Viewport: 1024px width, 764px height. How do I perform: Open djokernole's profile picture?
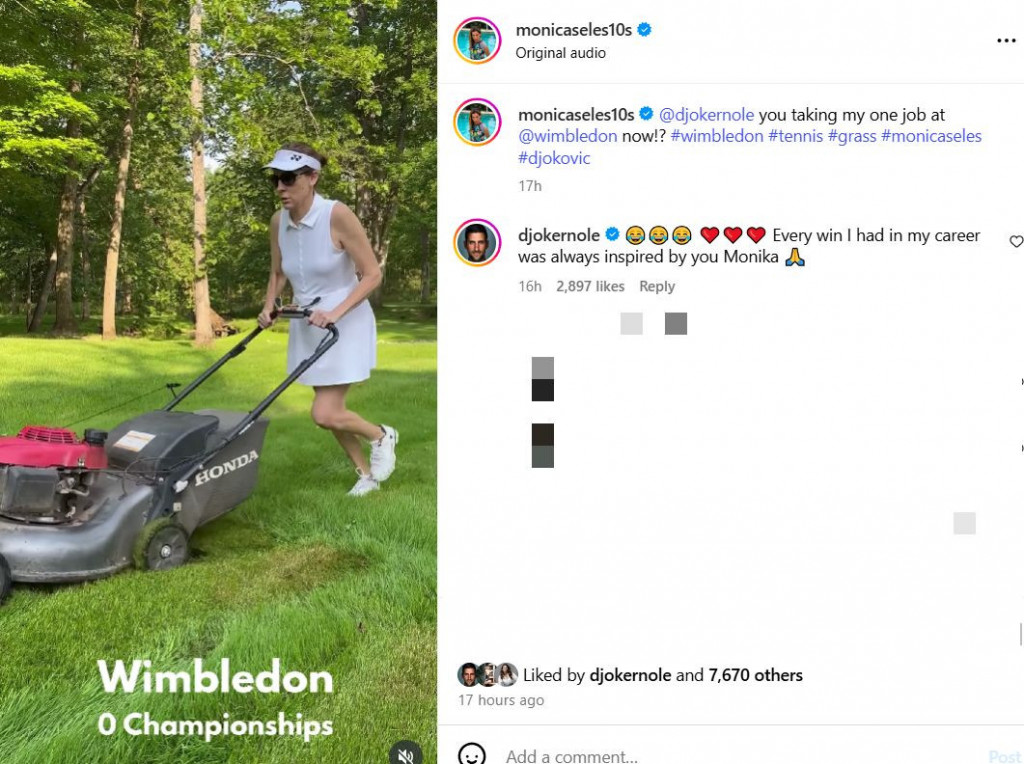coord(477,242)
